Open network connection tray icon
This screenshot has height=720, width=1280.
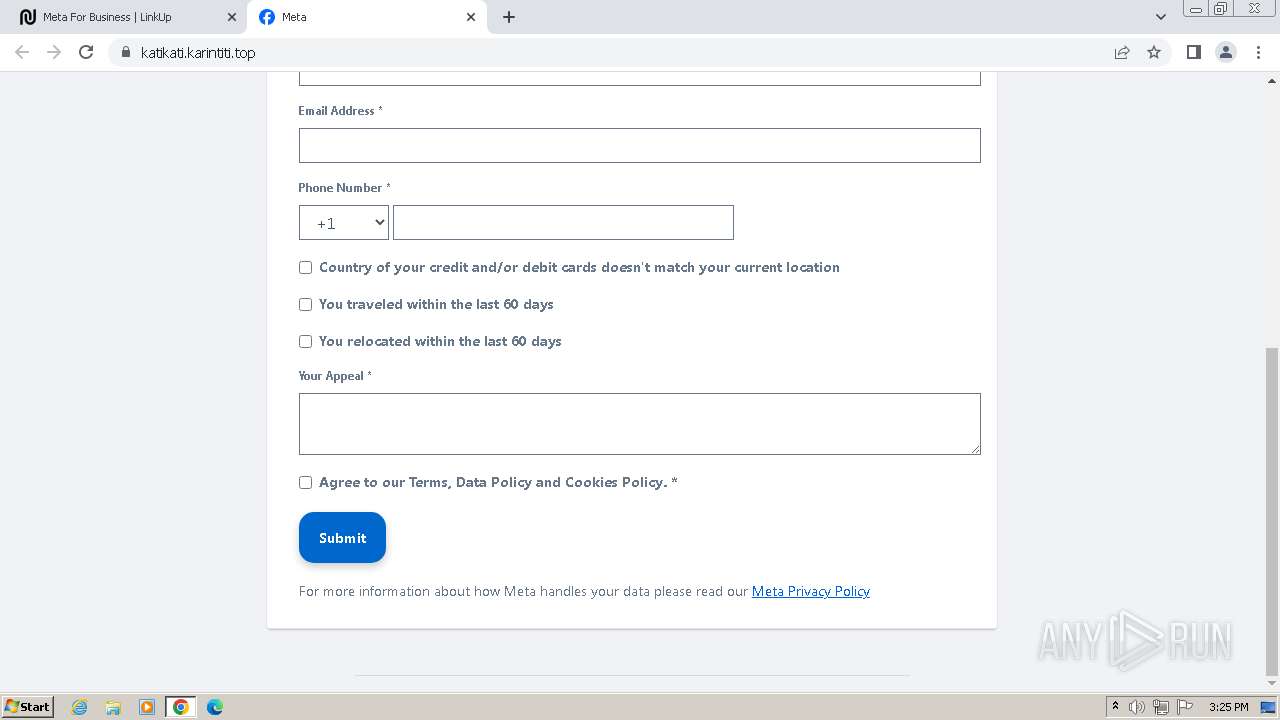pos(1161,707)
